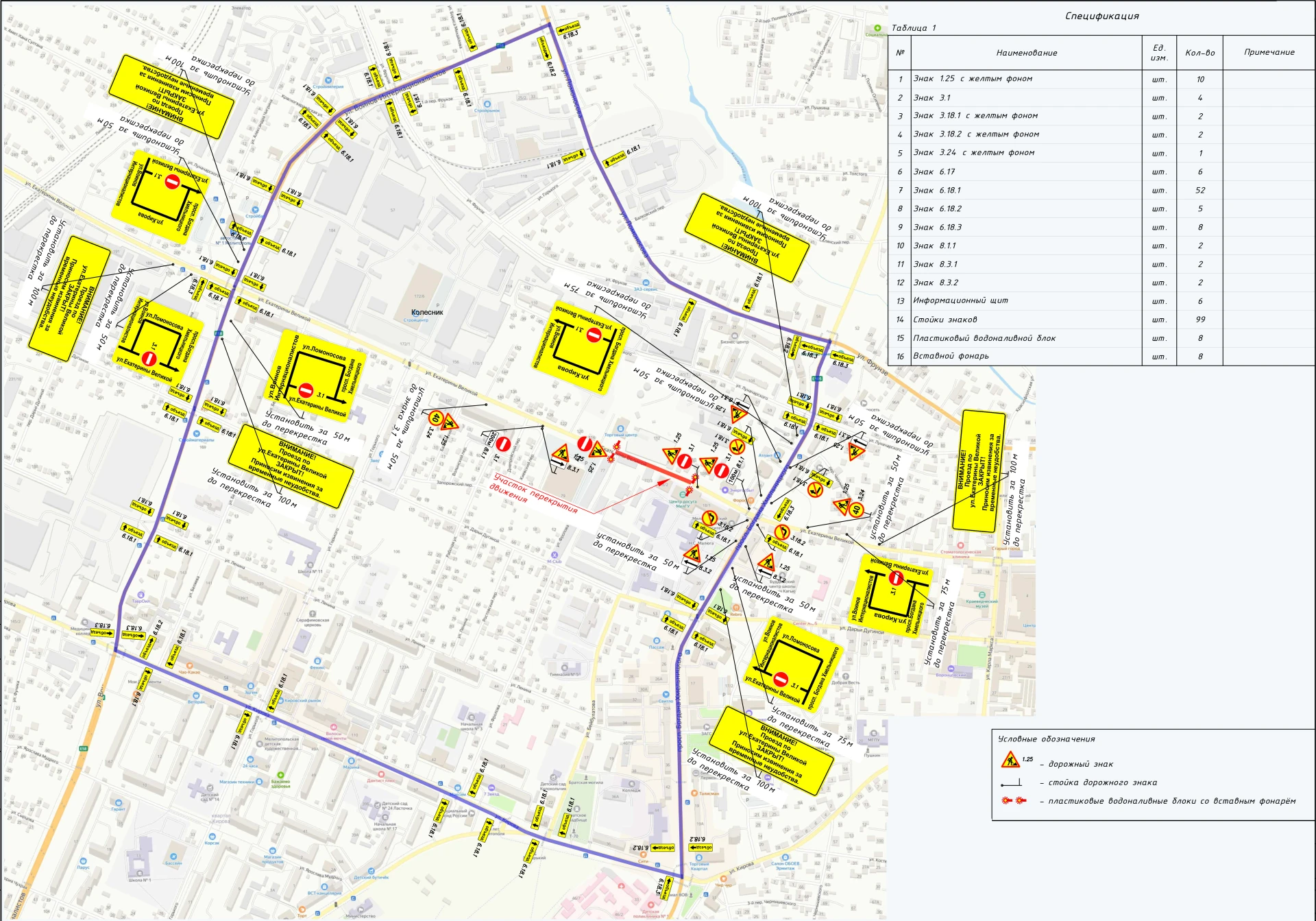Select the 'Информационный щит' table row
1316x921 pixels.
click(x=1101, y=300)
